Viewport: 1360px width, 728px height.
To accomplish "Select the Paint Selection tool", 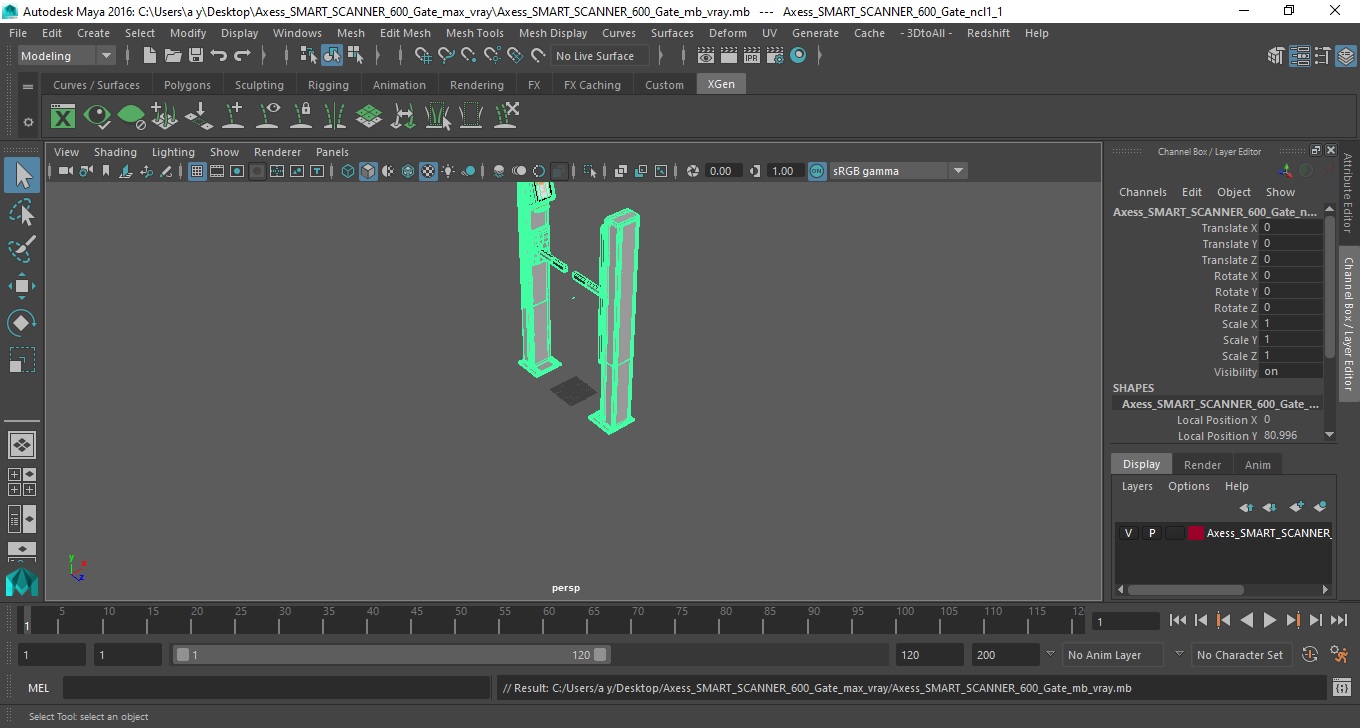I will tap(22, 250).
